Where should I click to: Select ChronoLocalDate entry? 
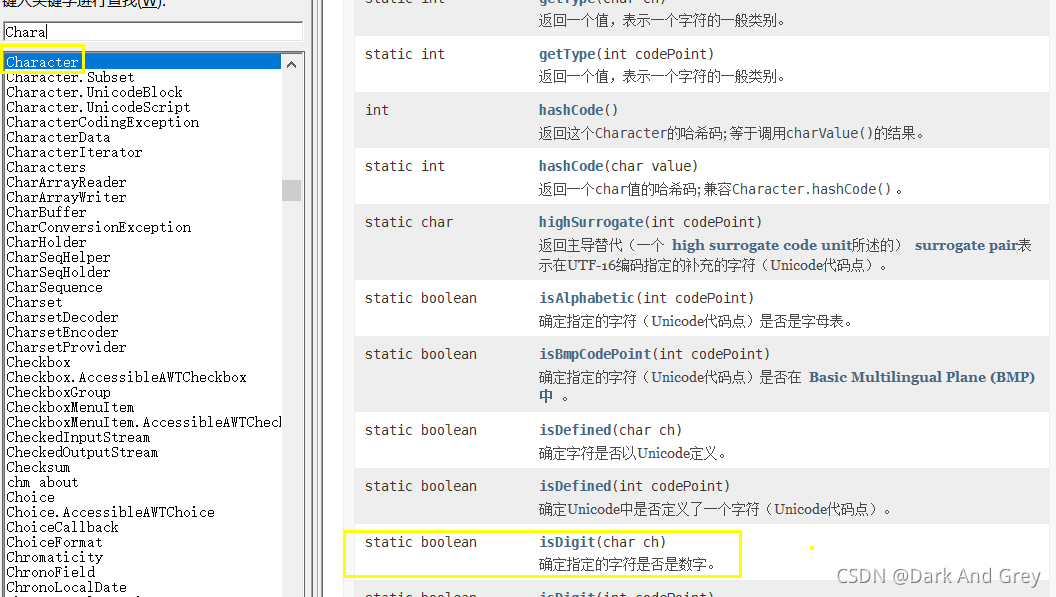tap(66, 587)
